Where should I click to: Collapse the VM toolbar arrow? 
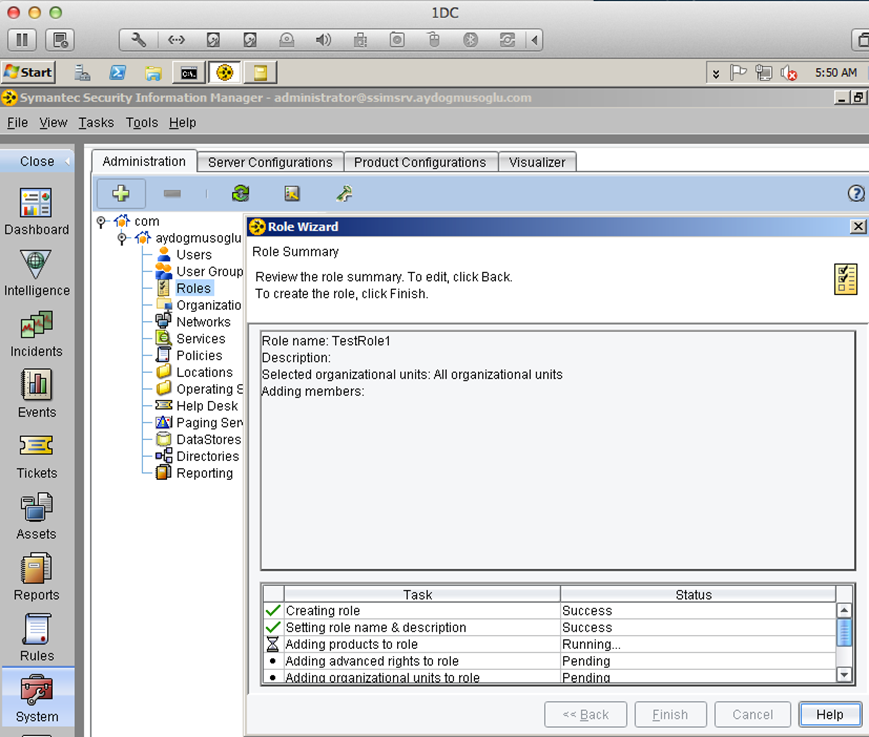[x=534, y=40]
